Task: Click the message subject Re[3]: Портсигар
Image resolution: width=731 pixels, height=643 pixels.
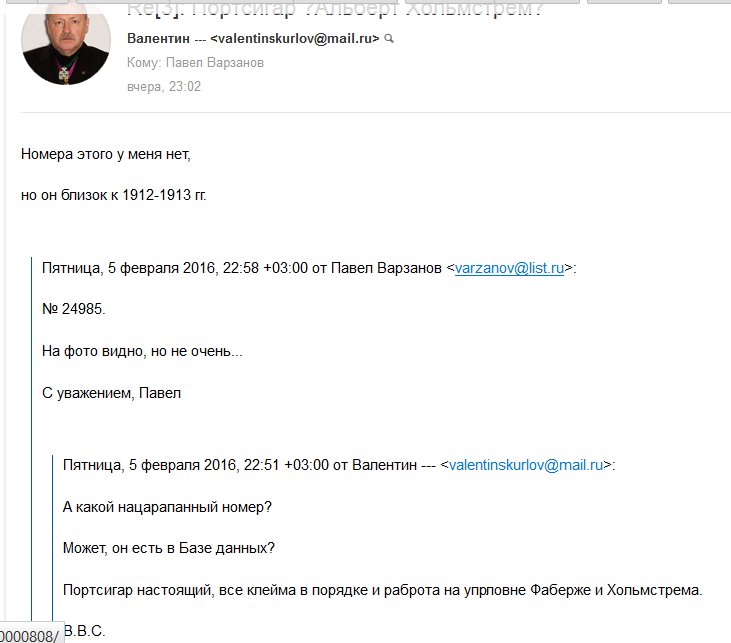Action: click(334, 9)
